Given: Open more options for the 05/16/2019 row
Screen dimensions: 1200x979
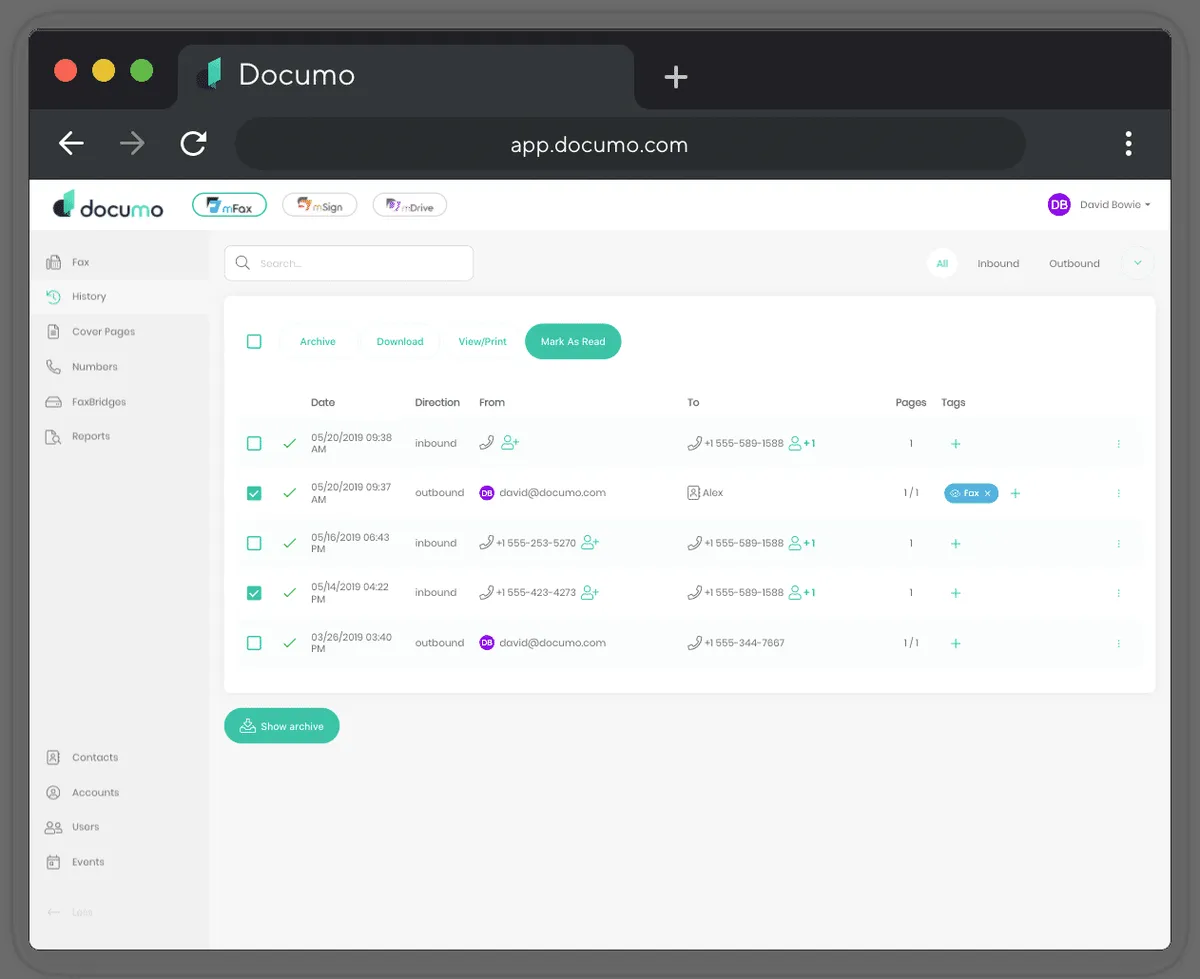Looking at the screenshot, I should click(x=1118, y=544).
